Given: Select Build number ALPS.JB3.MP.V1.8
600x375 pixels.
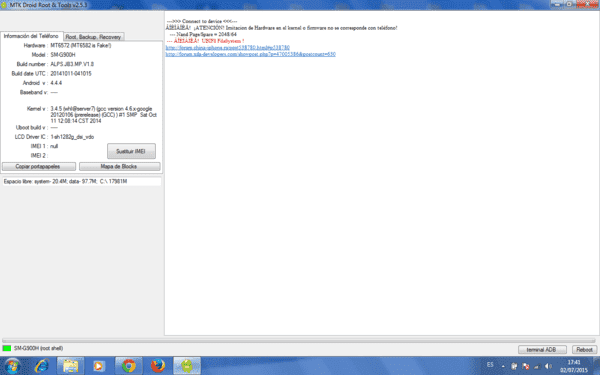Looking at the screenshot, I should pyautogui.click(x=72, y=64).
